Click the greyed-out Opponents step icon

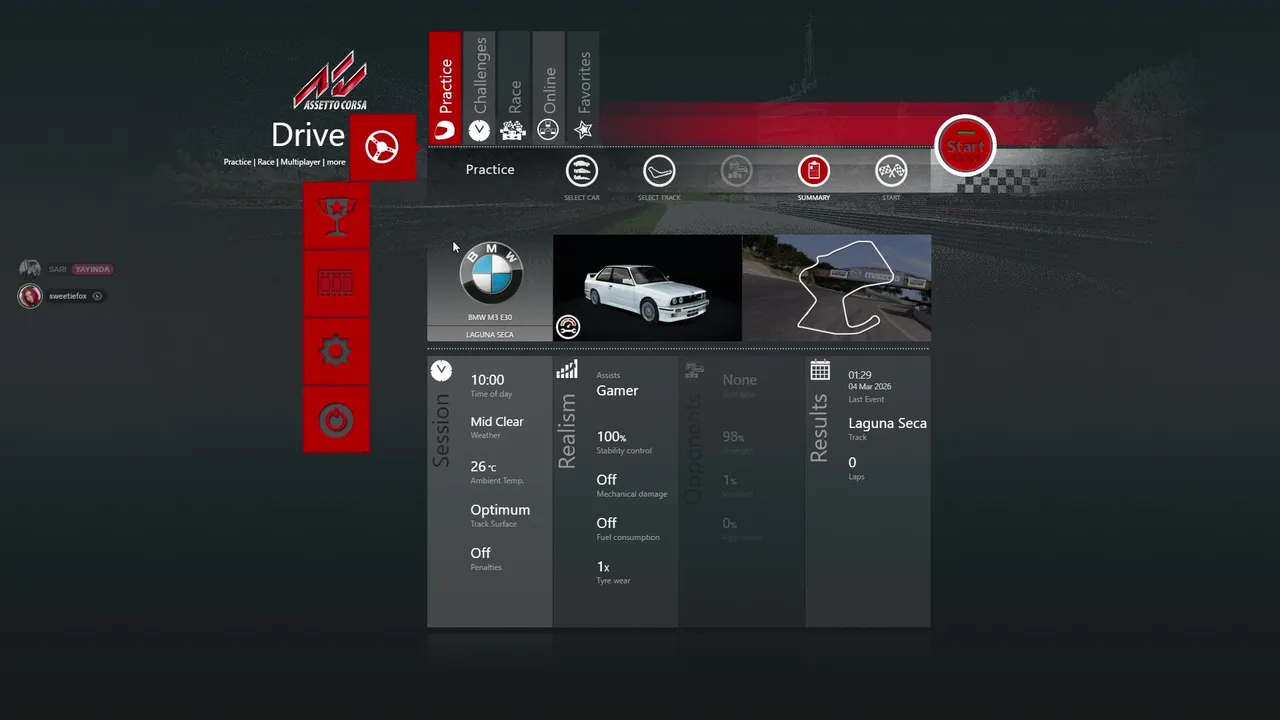click(x=737, y=171)
